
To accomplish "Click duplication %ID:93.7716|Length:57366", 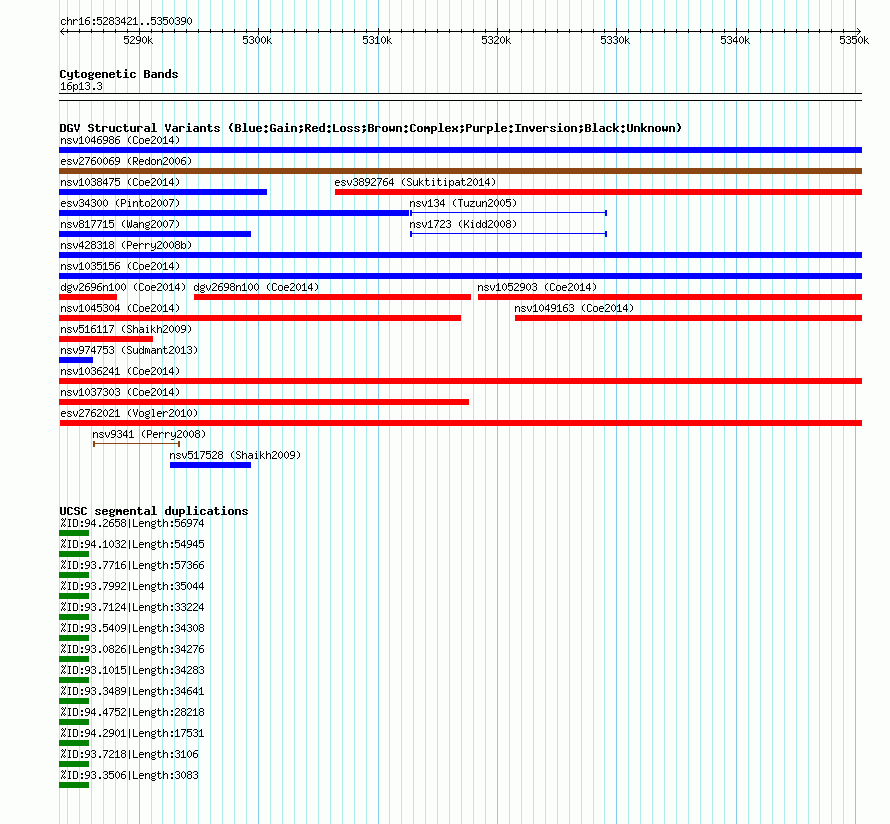I will point(132,565).
